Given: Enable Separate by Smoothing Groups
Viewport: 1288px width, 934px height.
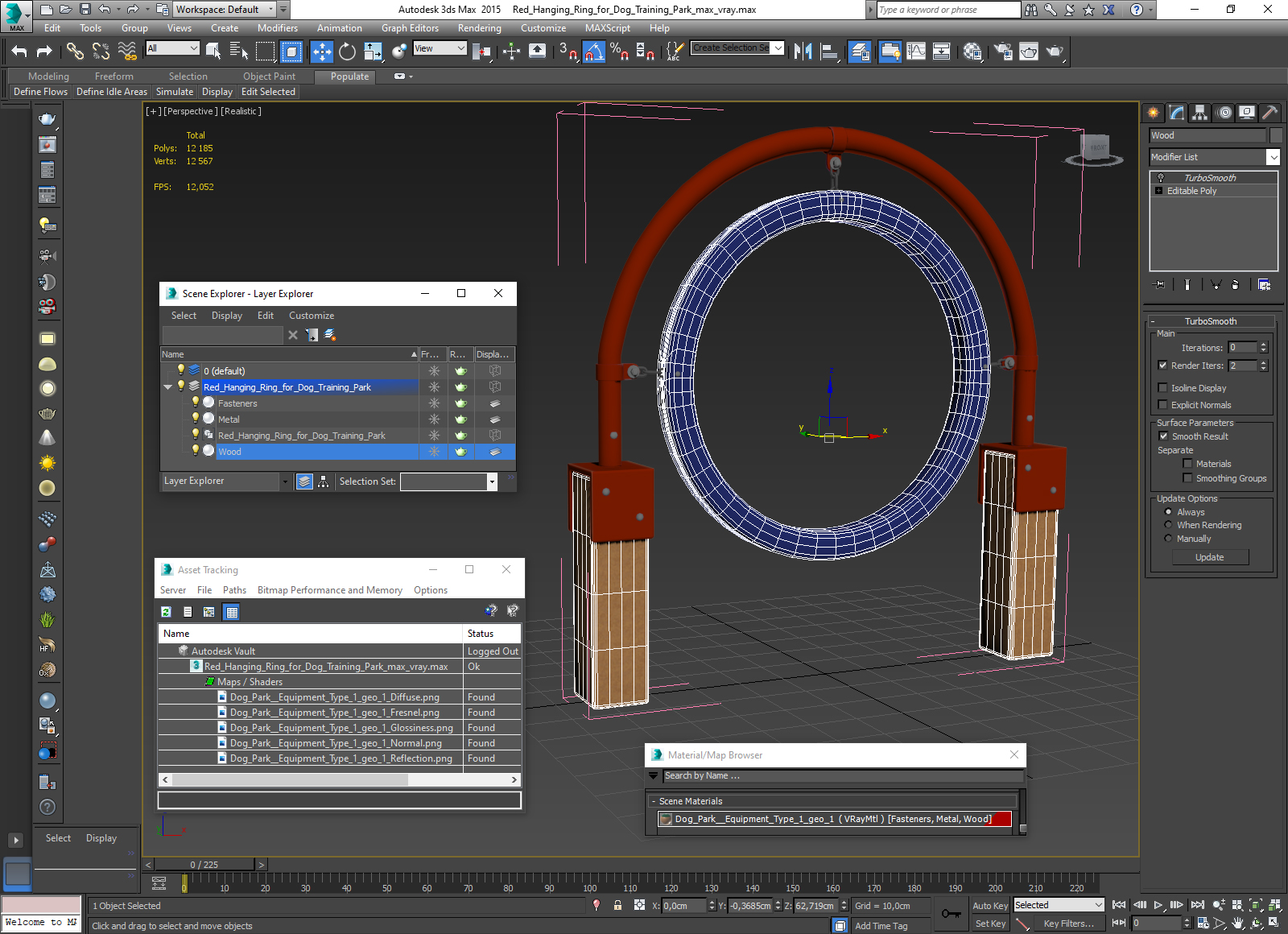Looking at the screenshot, I should click(1187, 477).
